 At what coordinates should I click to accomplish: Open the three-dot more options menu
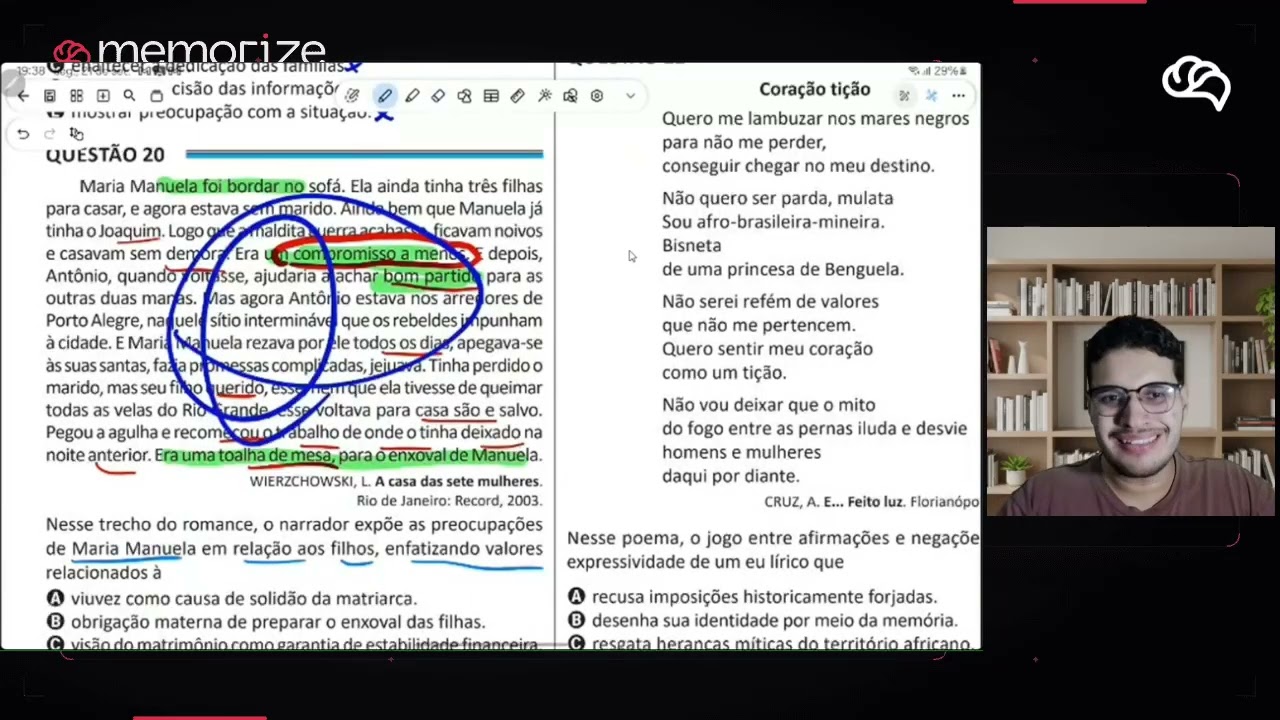tap(958, 96)
